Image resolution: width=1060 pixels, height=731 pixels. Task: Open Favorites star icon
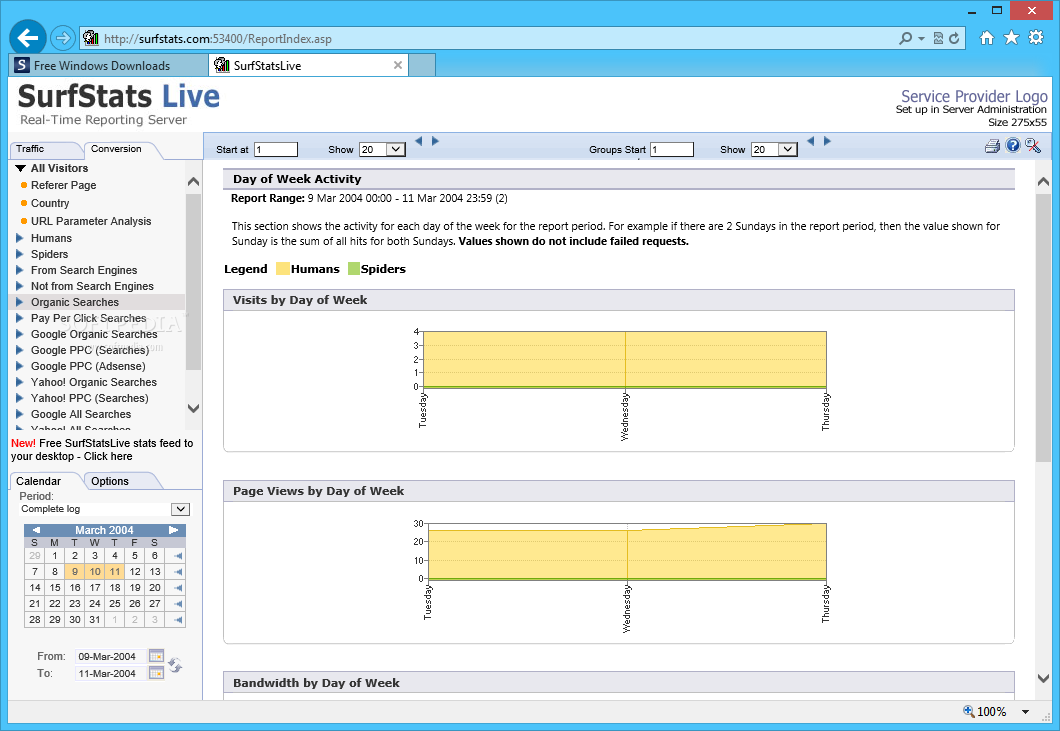[x=1011, y=38]
